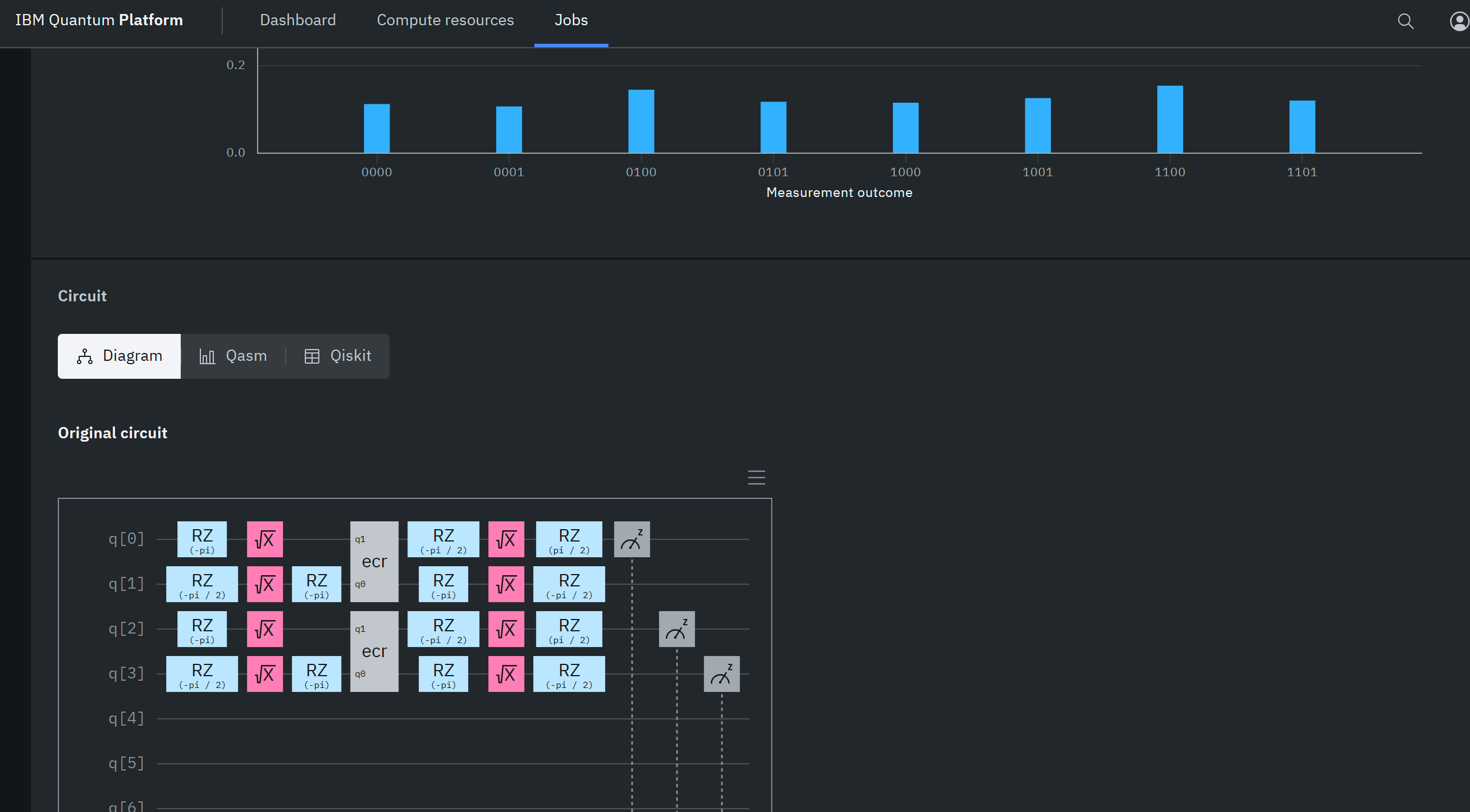The width and height of the screenshot is (1470, 812).
Task: Select the second √X gate on q[2]
Action: pos(506,629)
